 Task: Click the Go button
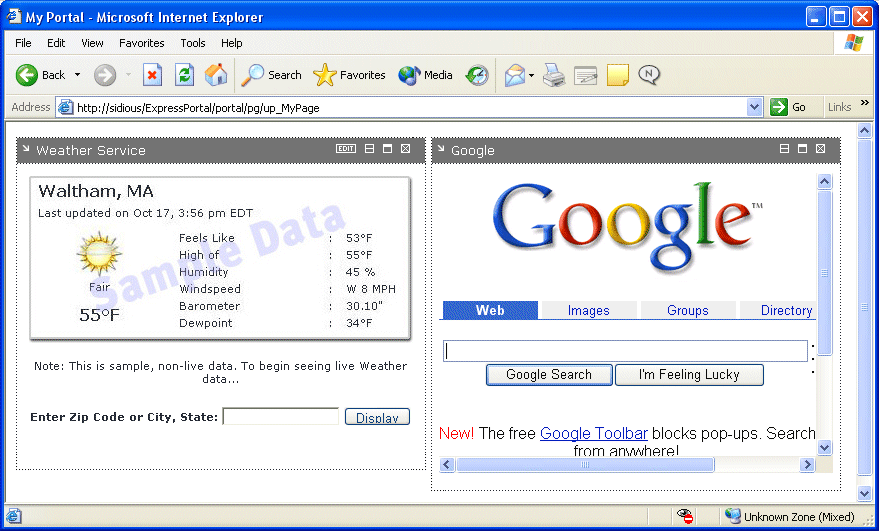pyautogui.click(x=788, y=107)
